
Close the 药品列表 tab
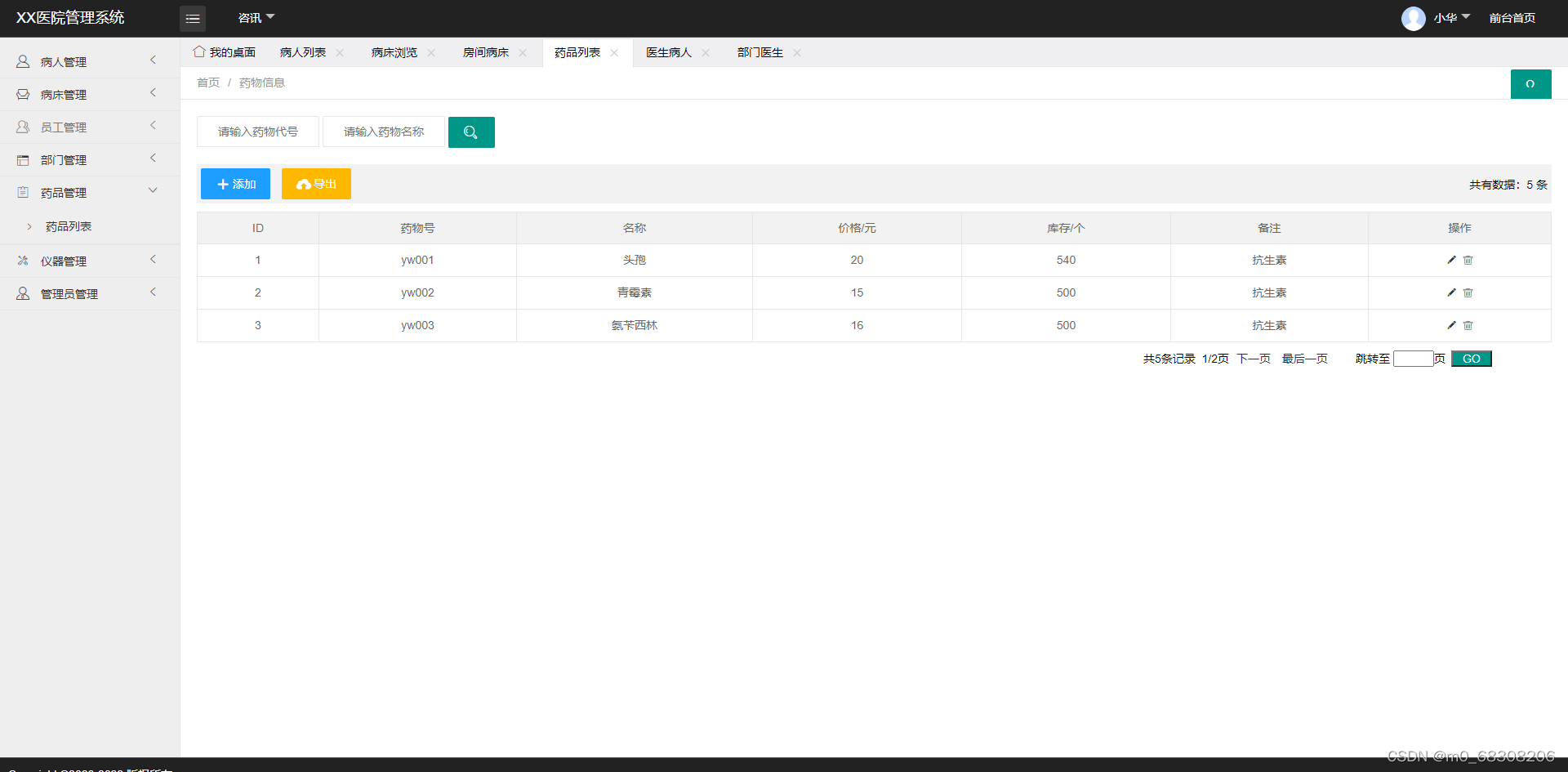[614, 52]
